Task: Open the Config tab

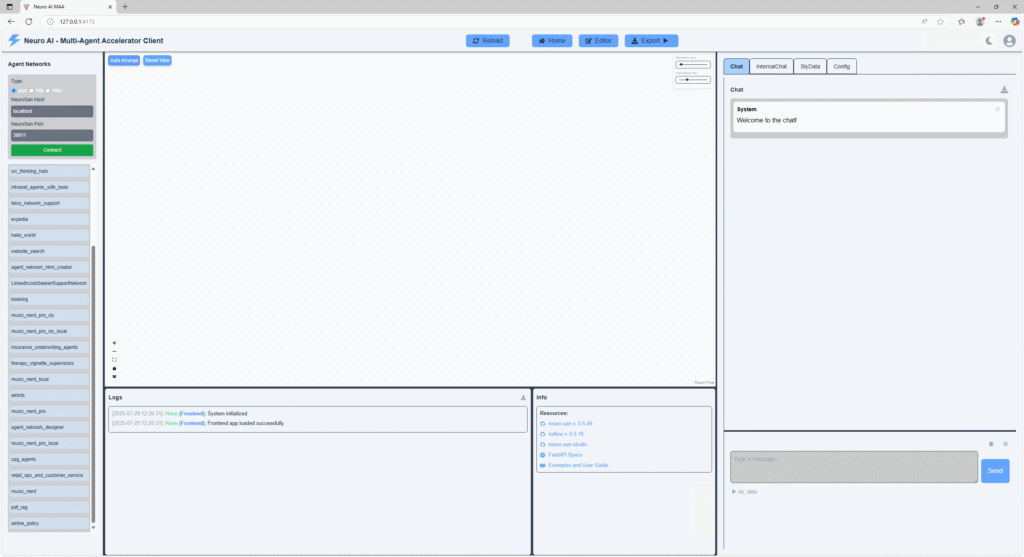Action: (x=841, y=66)
